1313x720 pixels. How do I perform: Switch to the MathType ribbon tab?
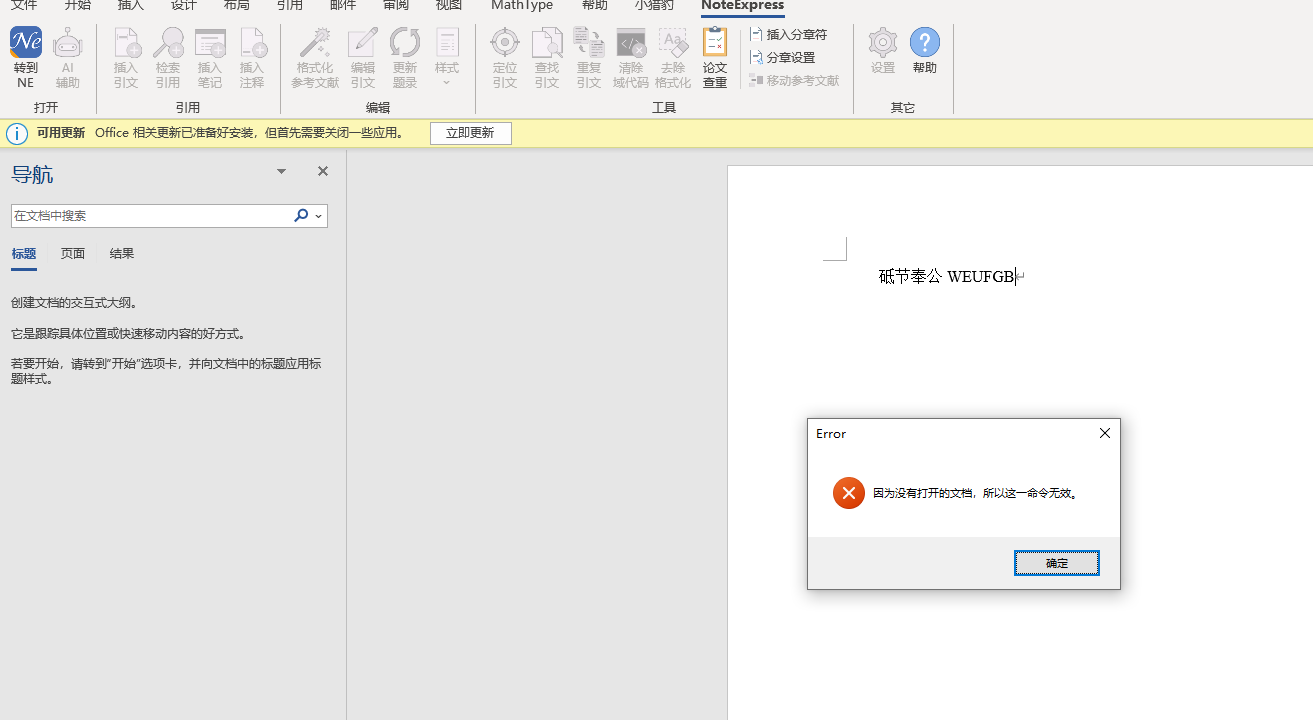(x=522, y=5)
